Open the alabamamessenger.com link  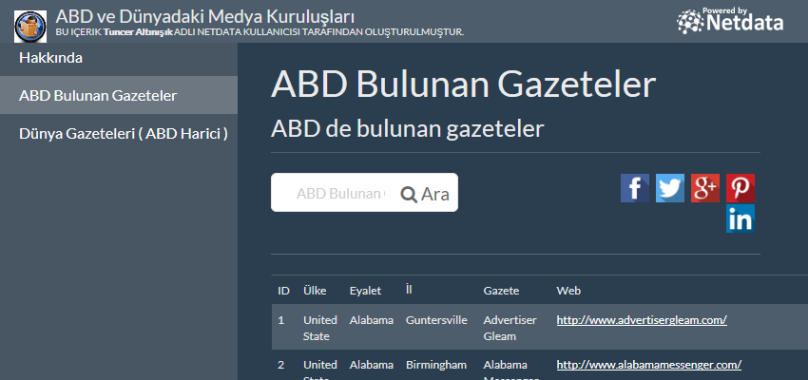coord(649,365)
